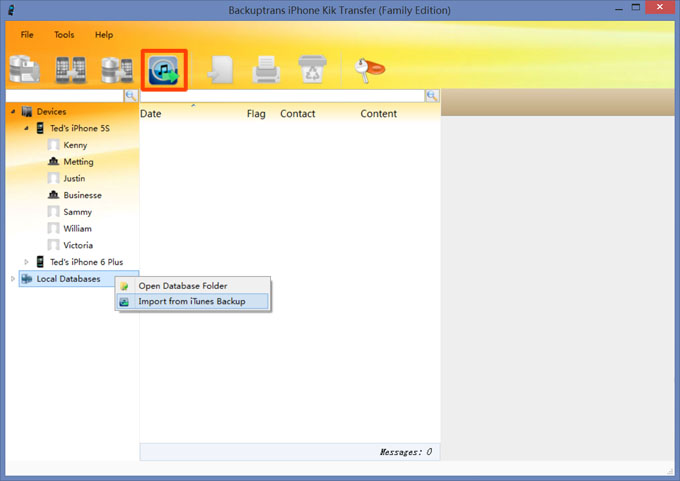Collapse the Devices tree node

tap(13, 111)
